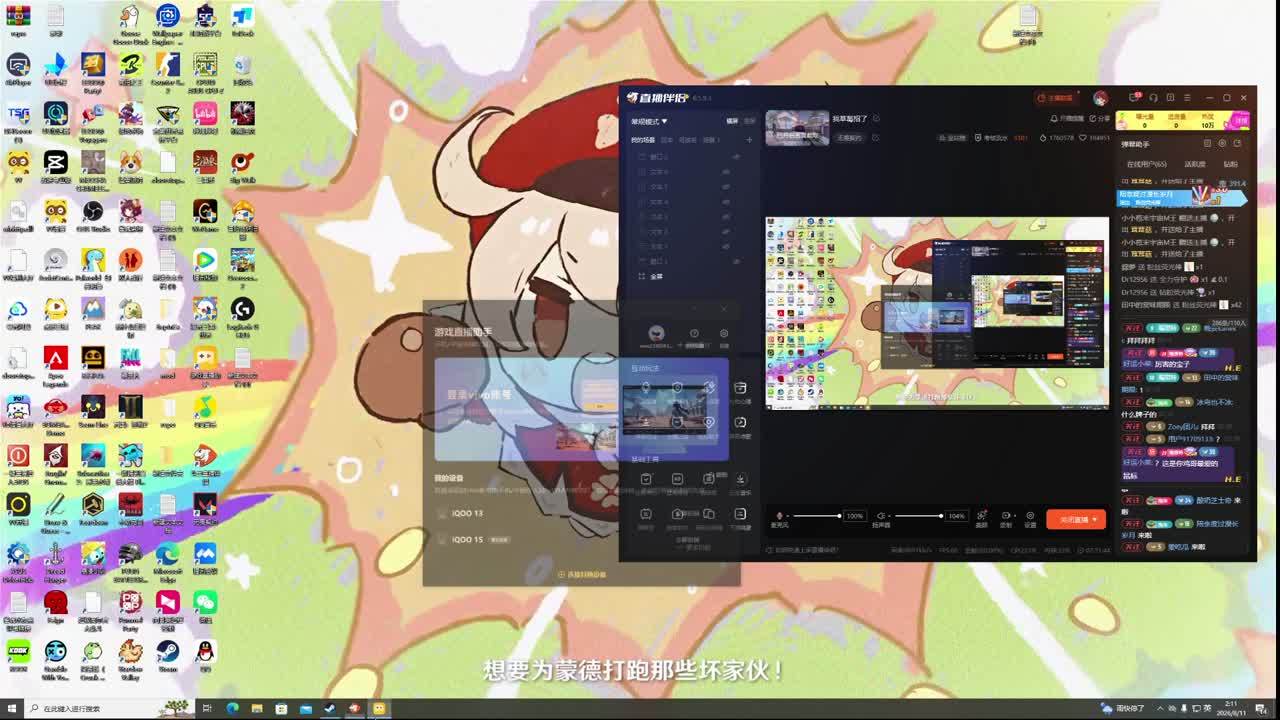Open the Steam desktop shortcut
This screenshot has width=1280, height=720.
[x=167, y=656]
